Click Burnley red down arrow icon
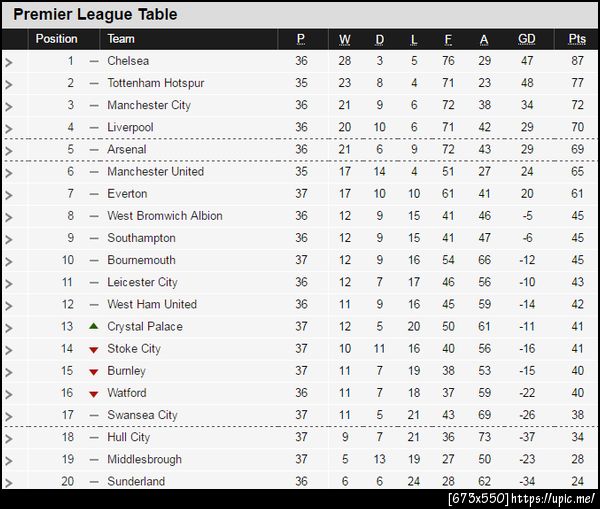Screen dimensions: 600x509 click(x=94, y=371)
